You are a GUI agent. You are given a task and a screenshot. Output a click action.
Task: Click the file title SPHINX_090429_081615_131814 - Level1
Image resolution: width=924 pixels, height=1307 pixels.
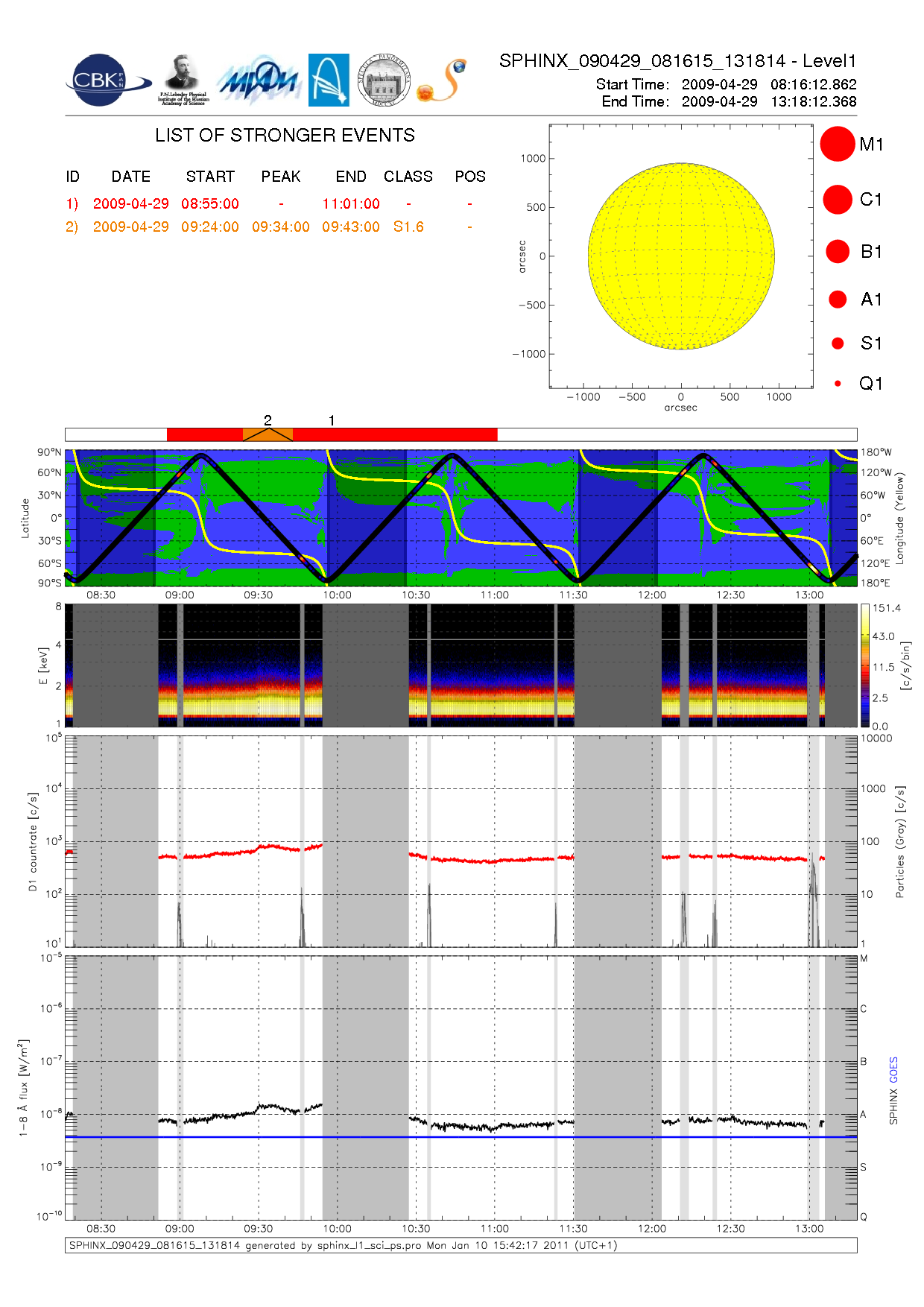point(678,61)
